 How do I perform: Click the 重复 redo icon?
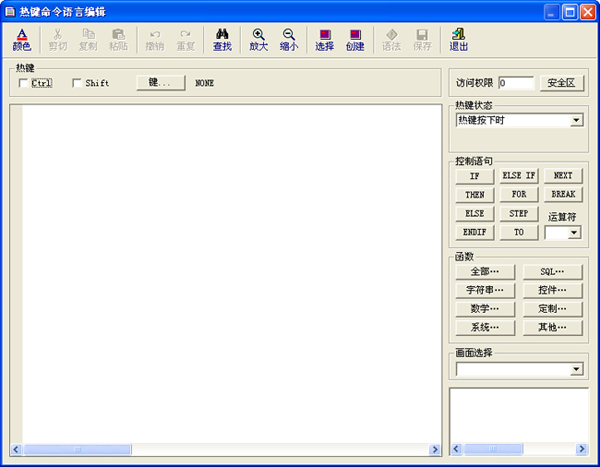click(x=186, y=40)
